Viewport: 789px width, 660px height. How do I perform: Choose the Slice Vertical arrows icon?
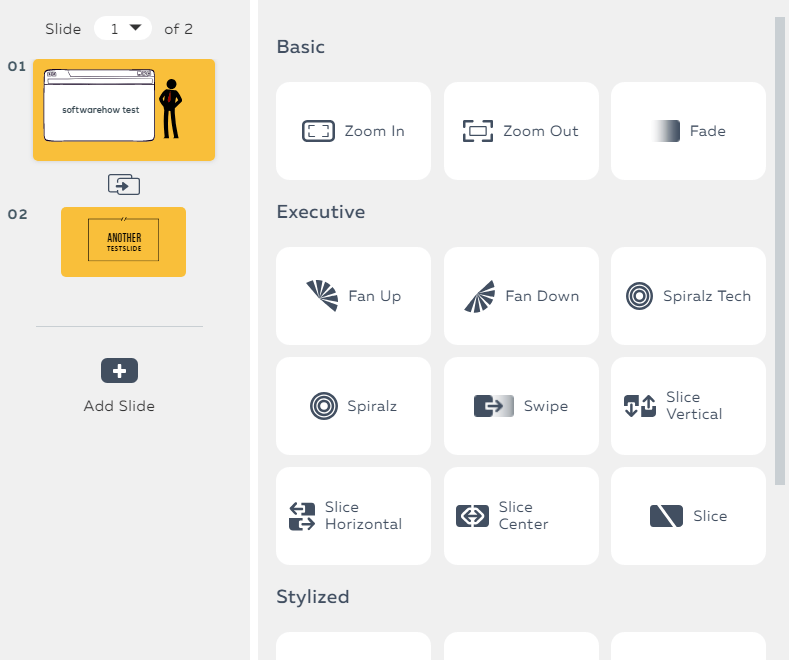tap(640, 406)
